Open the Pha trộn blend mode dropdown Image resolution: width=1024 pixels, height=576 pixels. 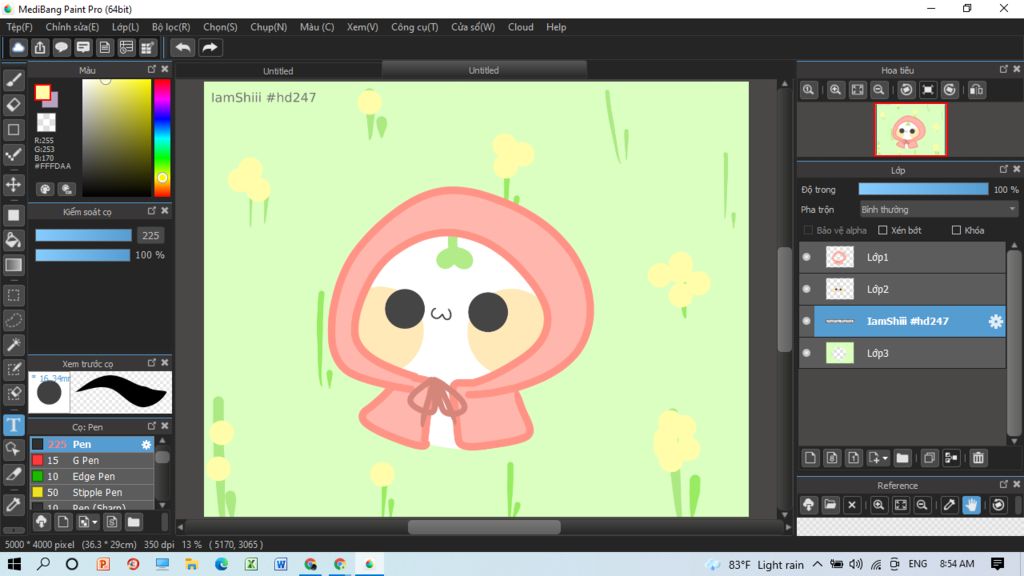(938, 210)
